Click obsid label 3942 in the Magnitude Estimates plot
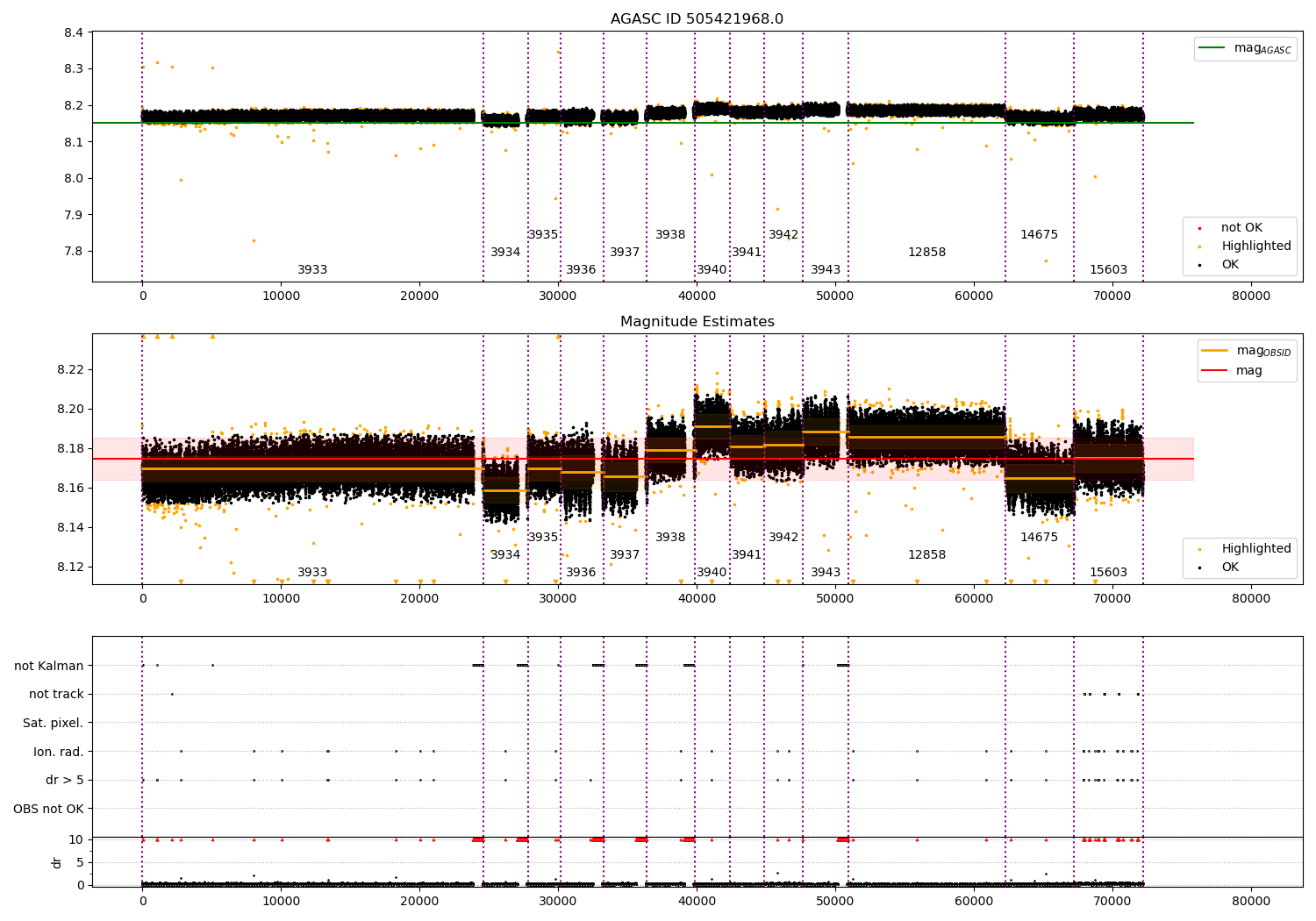Viewport: 1316px width, 921px height. [x=783, y=537]
